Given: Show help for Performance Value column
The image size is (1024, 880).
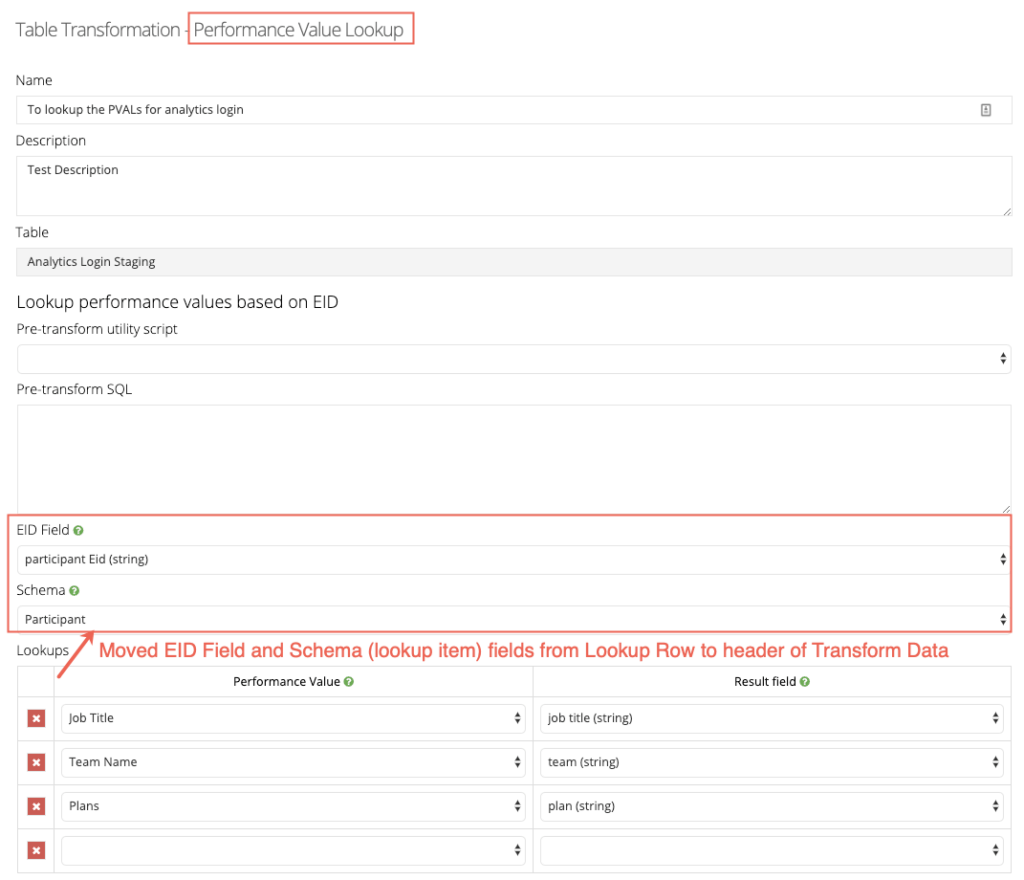Looking at the screenshot, I should pyautogui.click(x=349, y=682).
